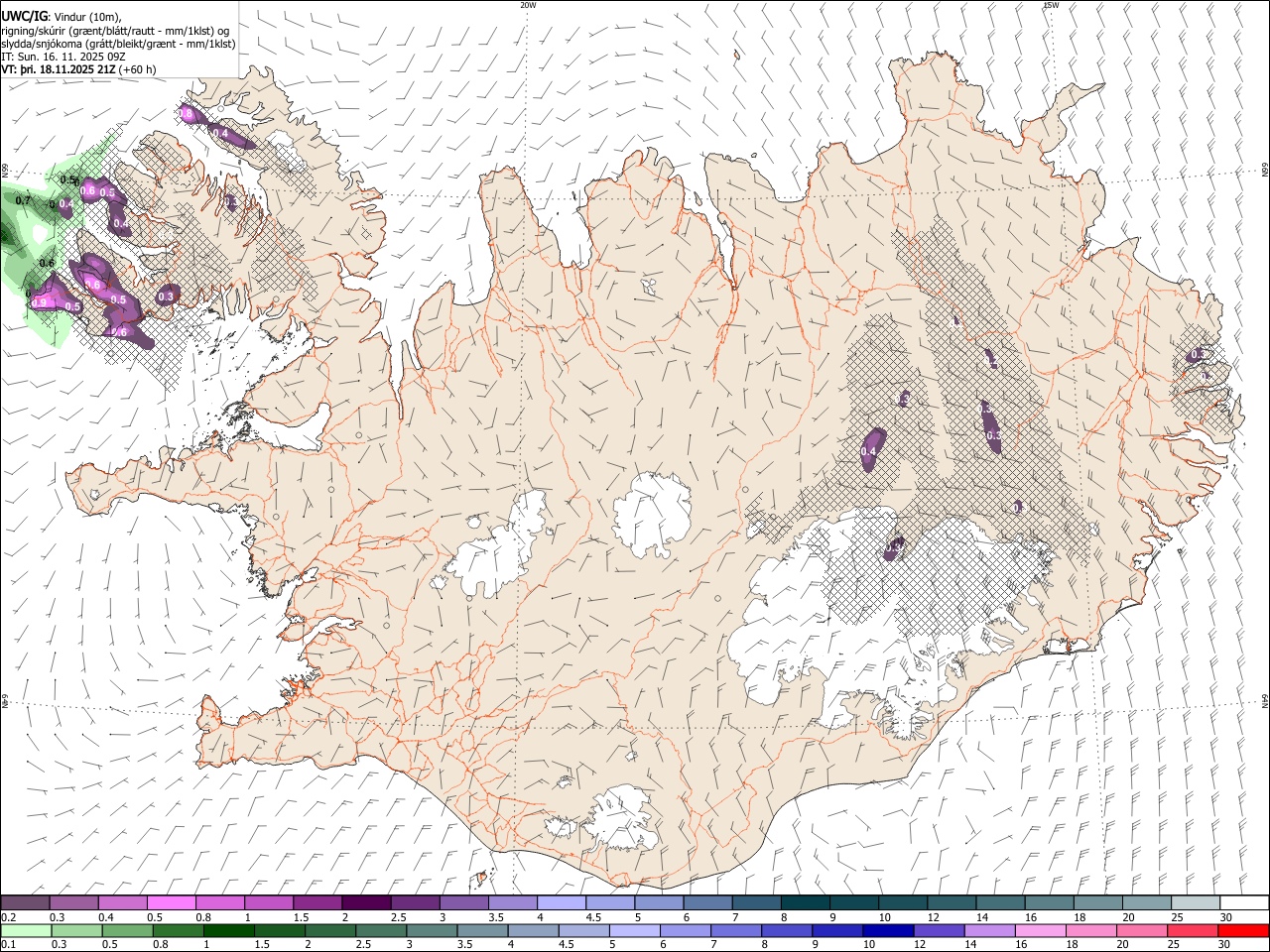
Task: Pick the light pink 16 swatch in lower legend
Action: (1040, 930)
